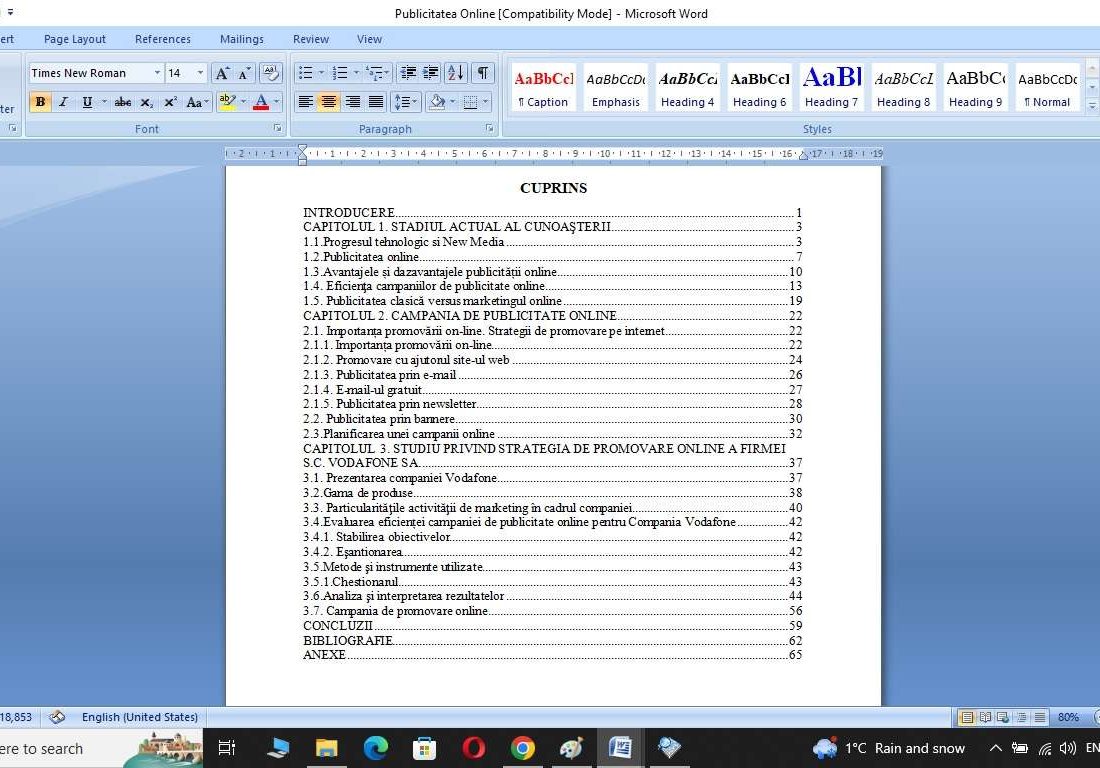Viewport: 1100px width, 768px height.
Task: Switch to the Review tab
Action: [x=310, y=39]
